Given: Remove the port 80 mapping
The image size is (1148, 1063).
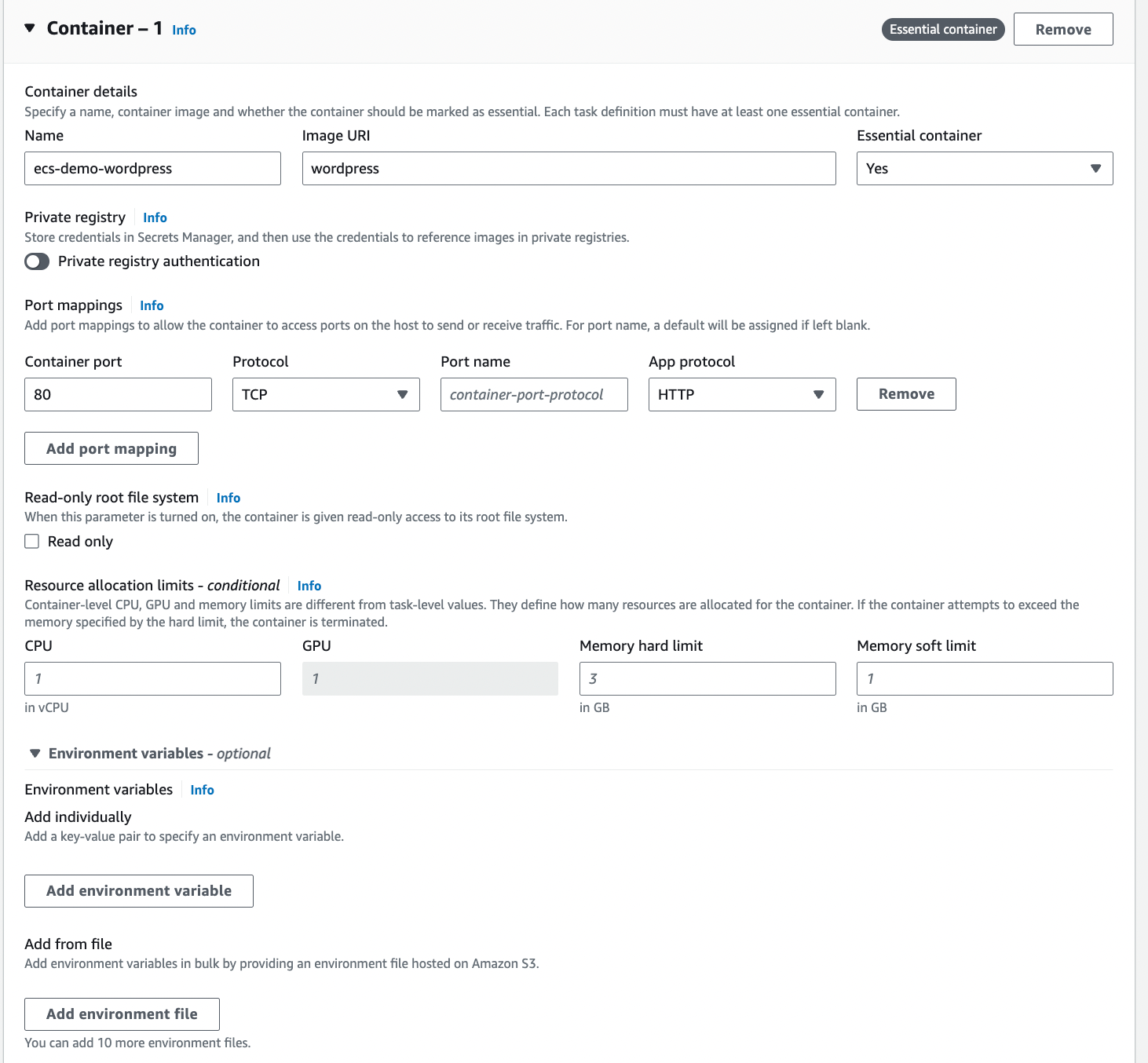Looking at the screenshot, I should click(906, 394).
